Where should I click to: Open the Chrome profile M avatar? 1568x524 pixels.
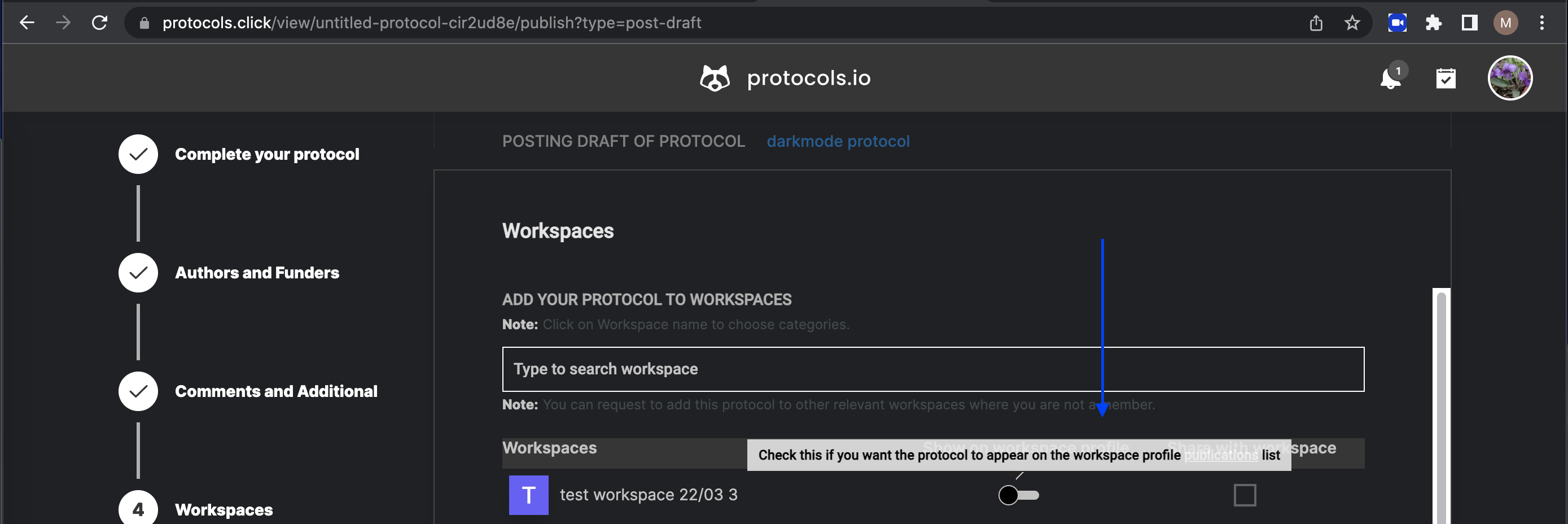[x=1505, y=23]
